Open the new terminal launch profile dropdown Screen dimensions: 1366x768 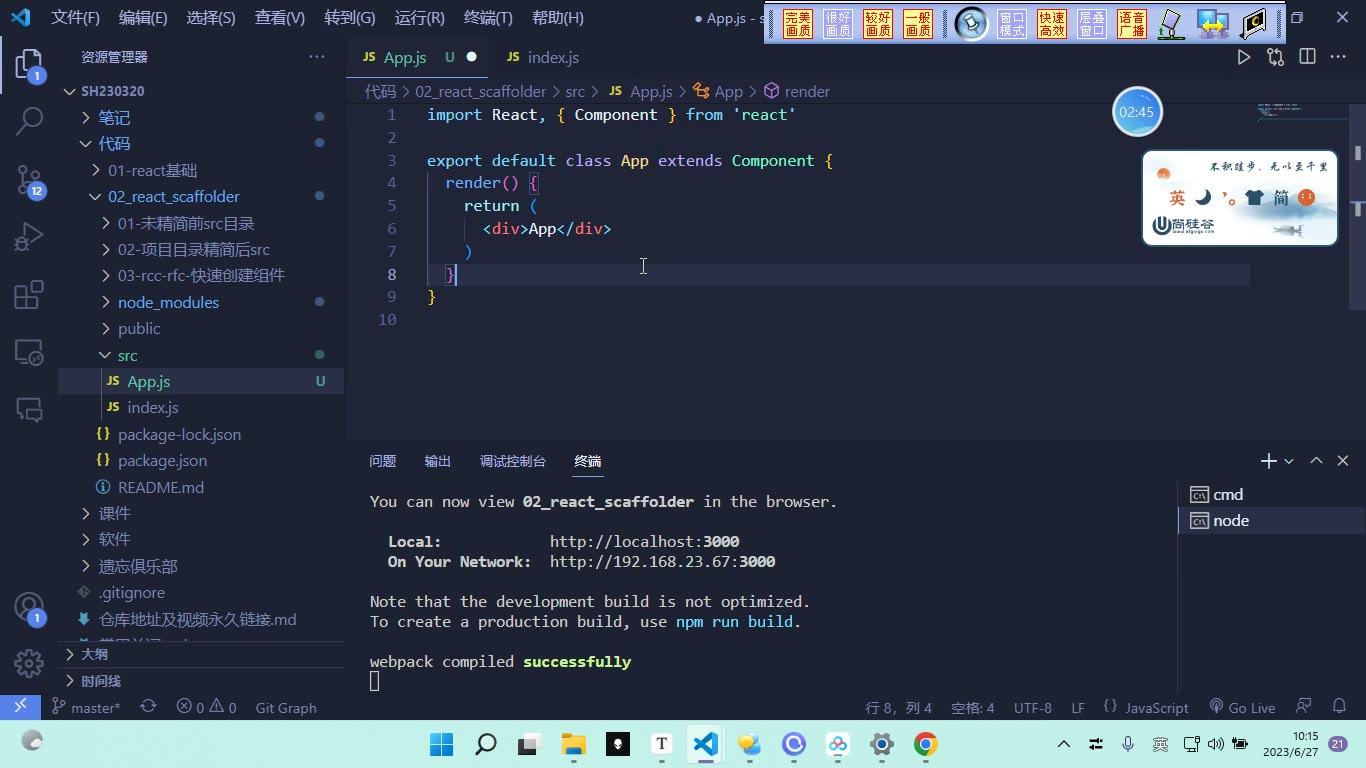pos(1289,461)
